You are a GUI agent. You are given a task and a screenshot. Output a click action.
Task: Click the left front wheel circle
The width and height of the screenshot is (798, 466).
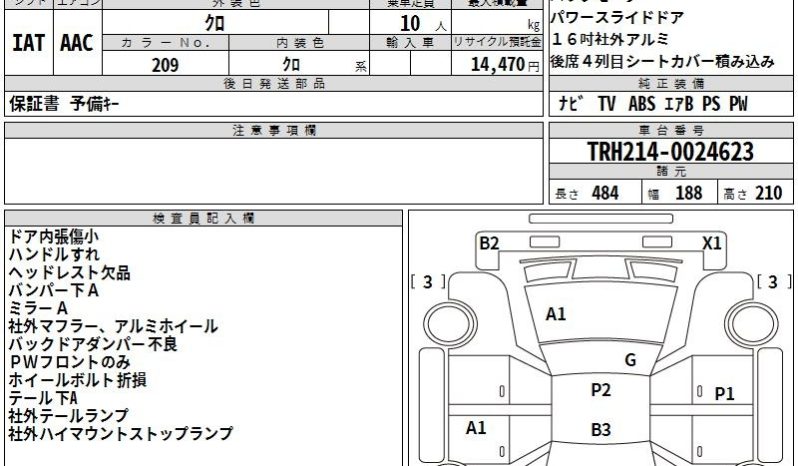click(450, 324)
